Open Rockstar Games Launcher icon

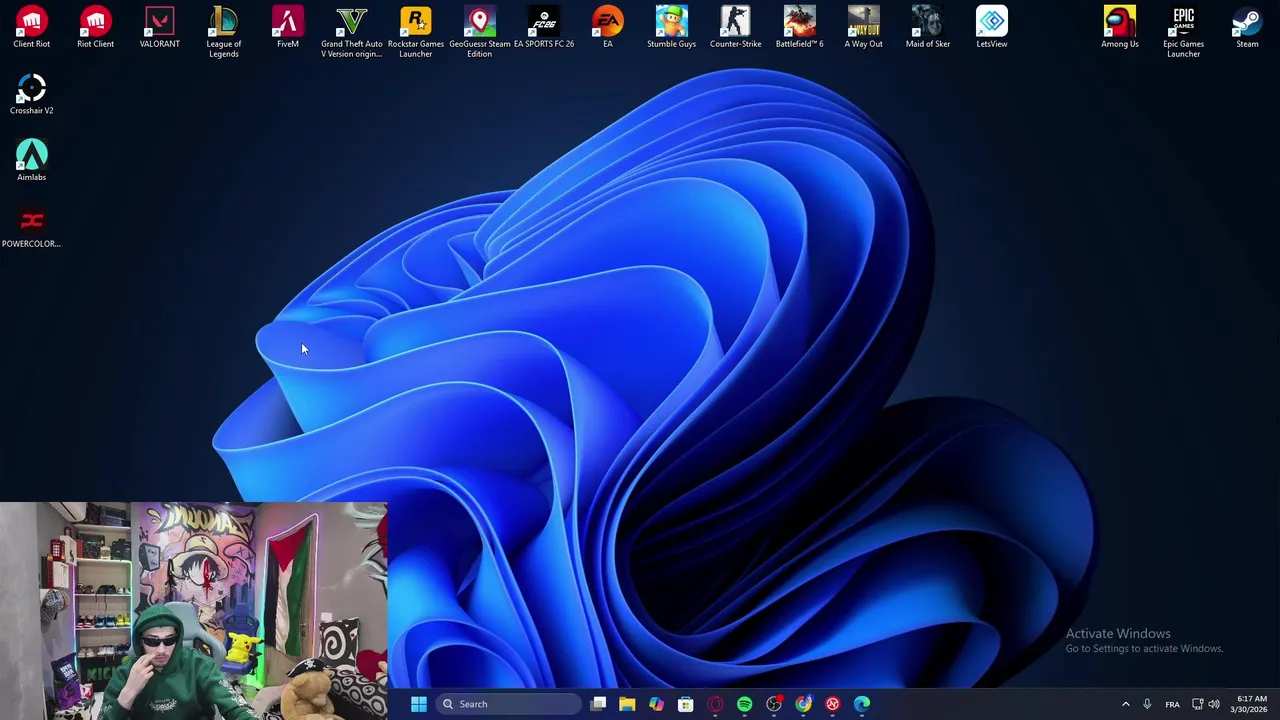click(x=415, y=32)
